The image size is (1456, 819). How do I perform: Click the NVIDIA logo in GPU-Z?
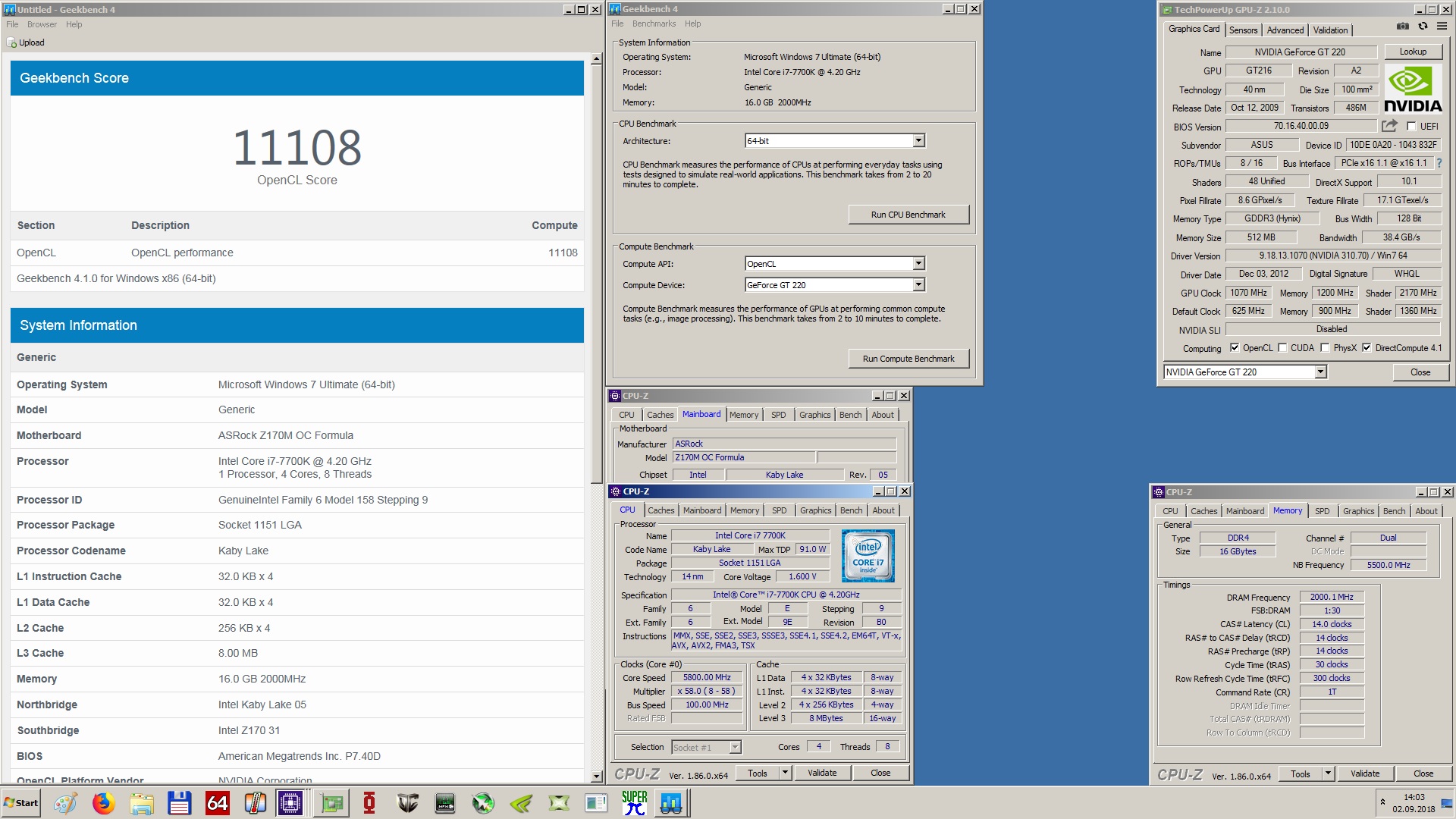tap(1413, 89)
